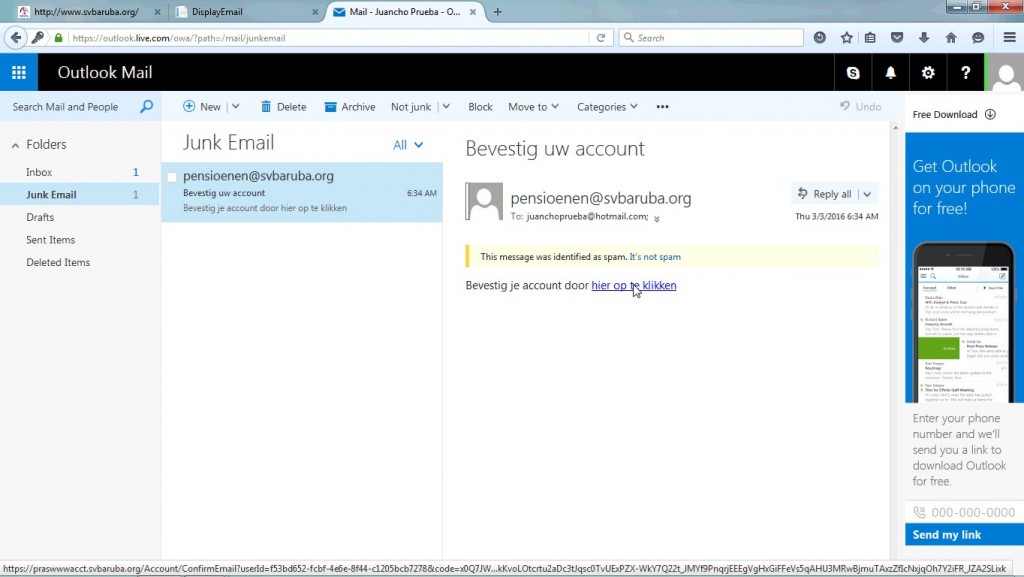Open Skype from the Outlook header

click(853, 72)
